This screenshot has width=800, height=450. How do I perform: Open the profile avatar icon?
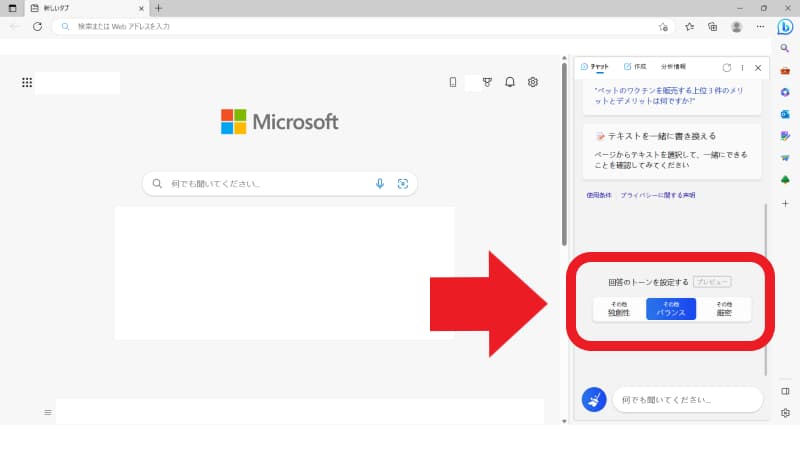tap(736, 27)
